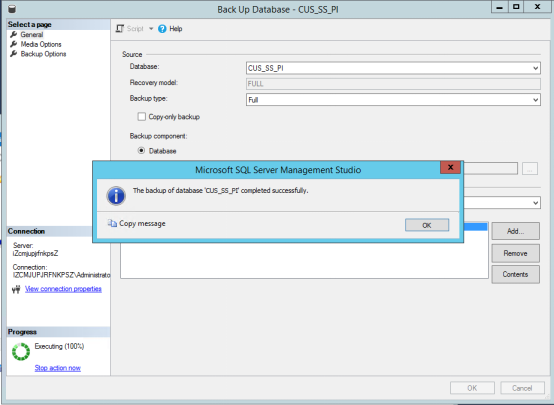Image resolution: width=554 pixels, height=405 pixels.
Task: Click the Contents button
Action: 515,274
